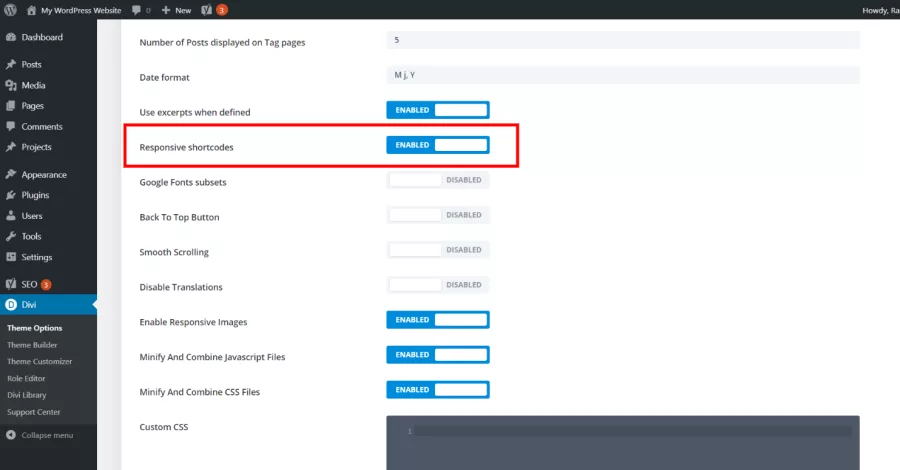Open Support Center submenu item
Viewport: 900px width, 470px height.
point(33,412)
